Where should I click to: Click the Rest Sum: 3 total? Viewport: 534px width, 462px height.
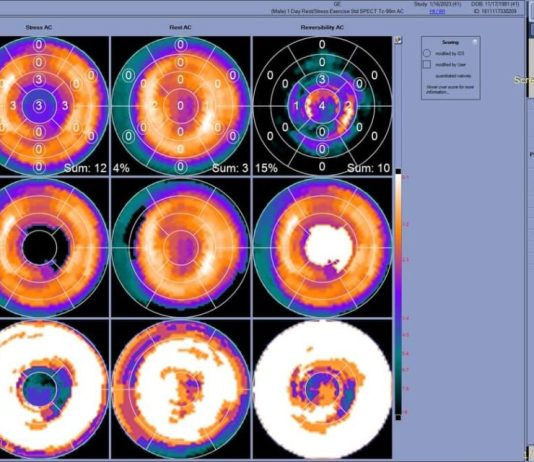click(230, 168)
